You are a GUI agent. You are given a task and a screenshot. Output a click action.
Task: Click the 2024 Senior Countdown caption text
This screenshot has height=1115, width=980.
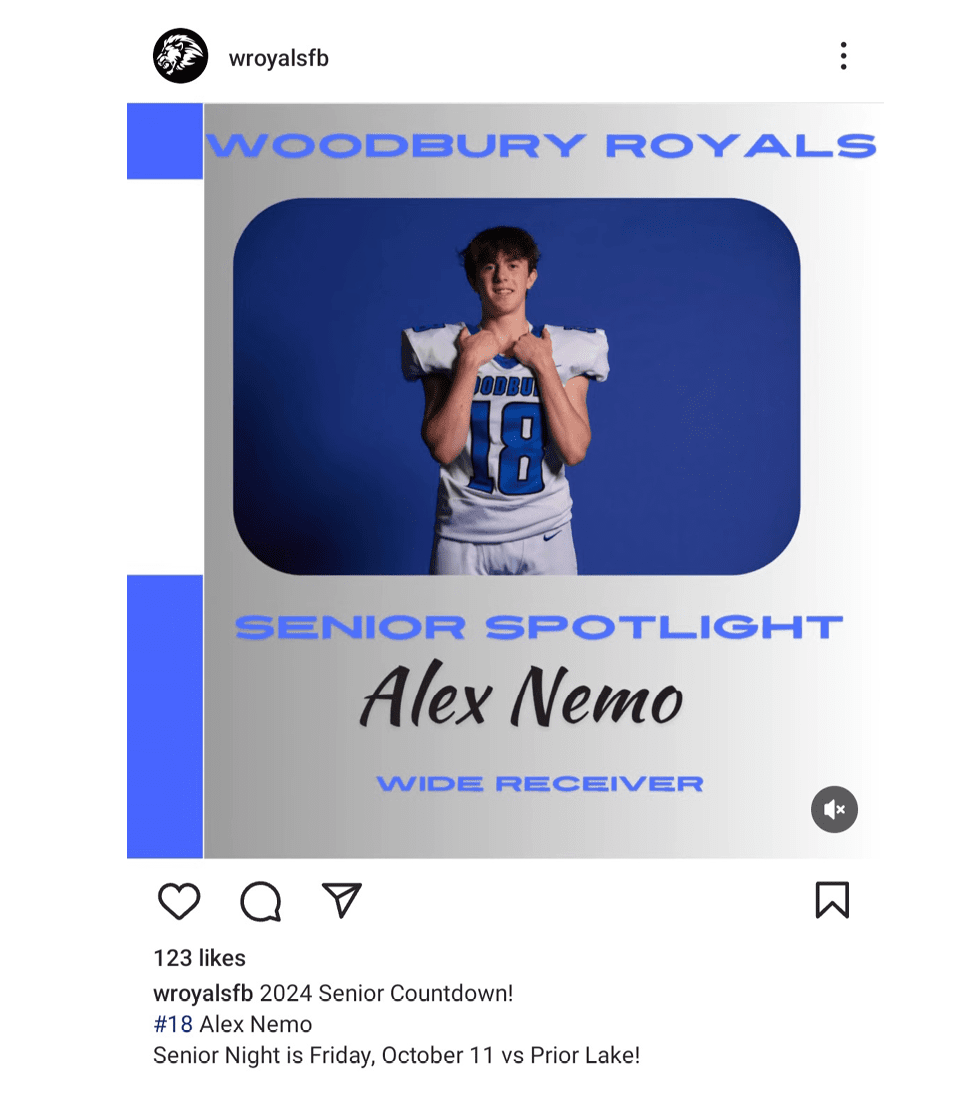(386, 993)
